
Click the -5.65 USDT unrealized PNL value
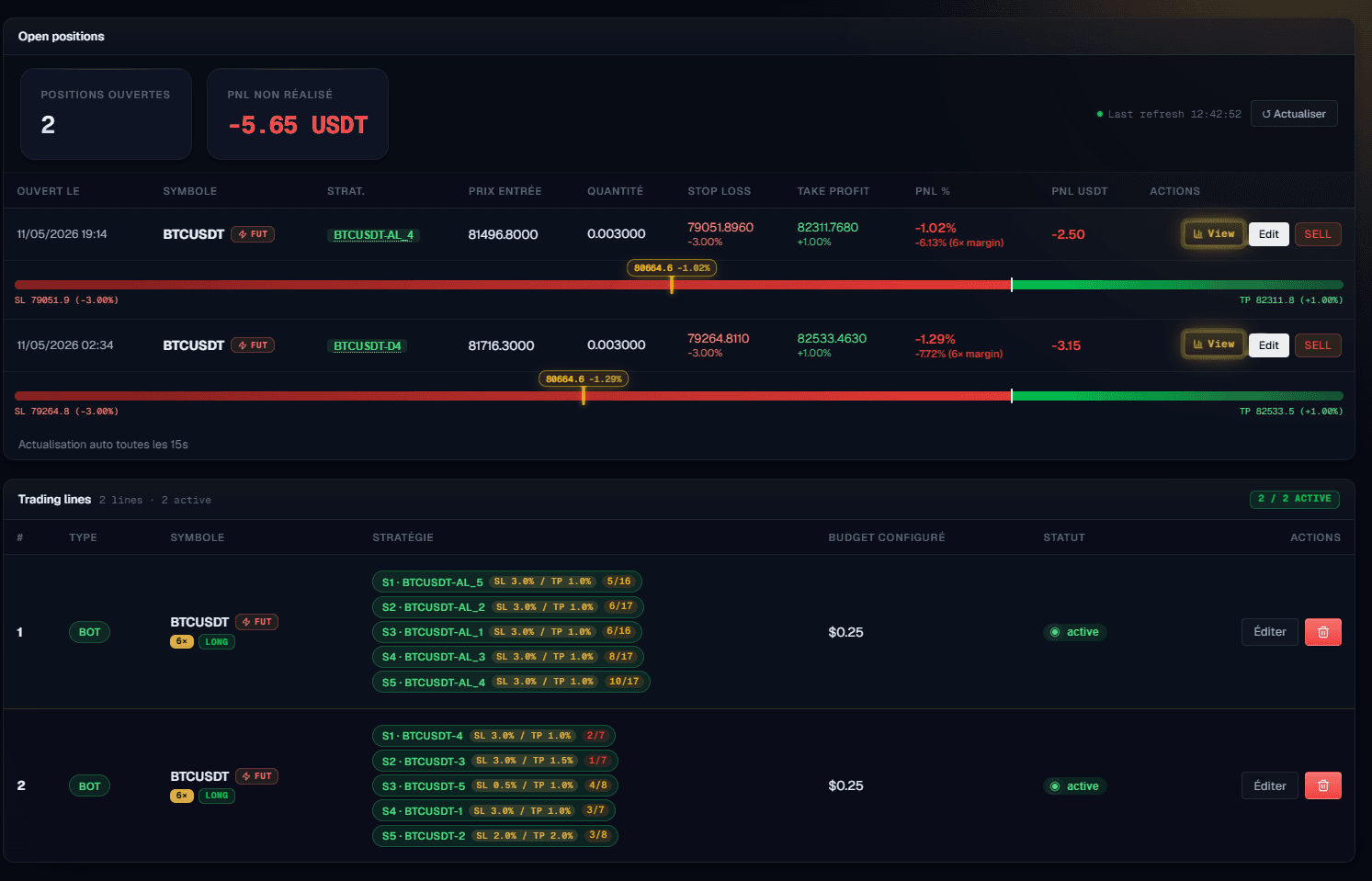298,125
